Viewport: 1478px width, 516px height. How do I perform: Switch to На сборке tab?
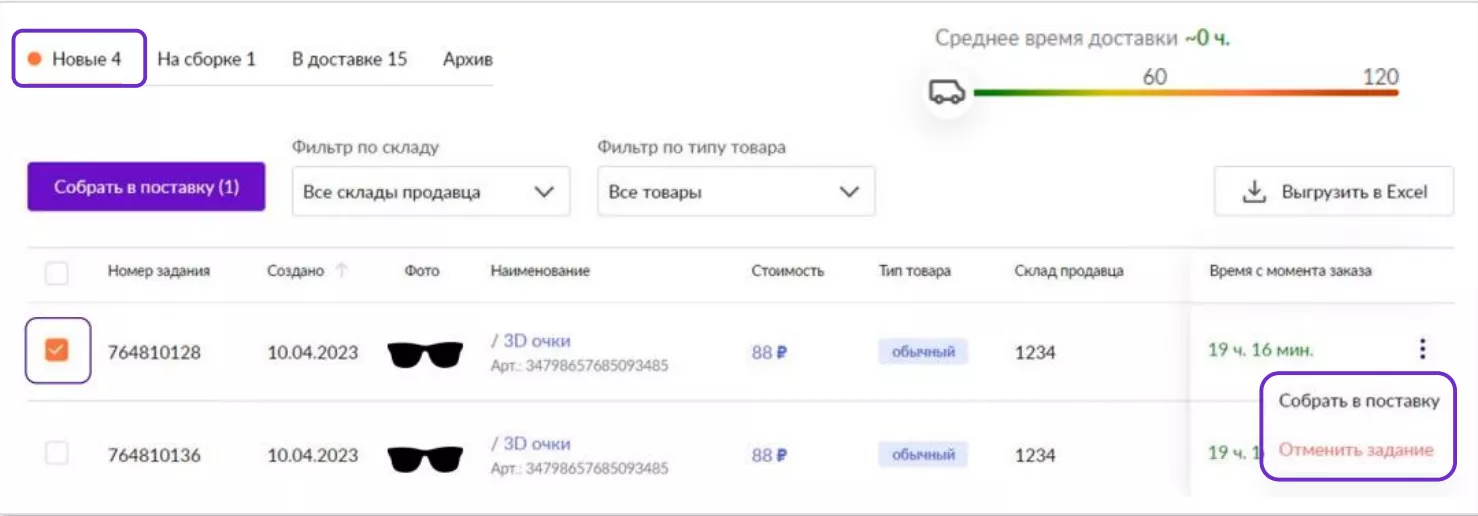(x=206, y=59)
